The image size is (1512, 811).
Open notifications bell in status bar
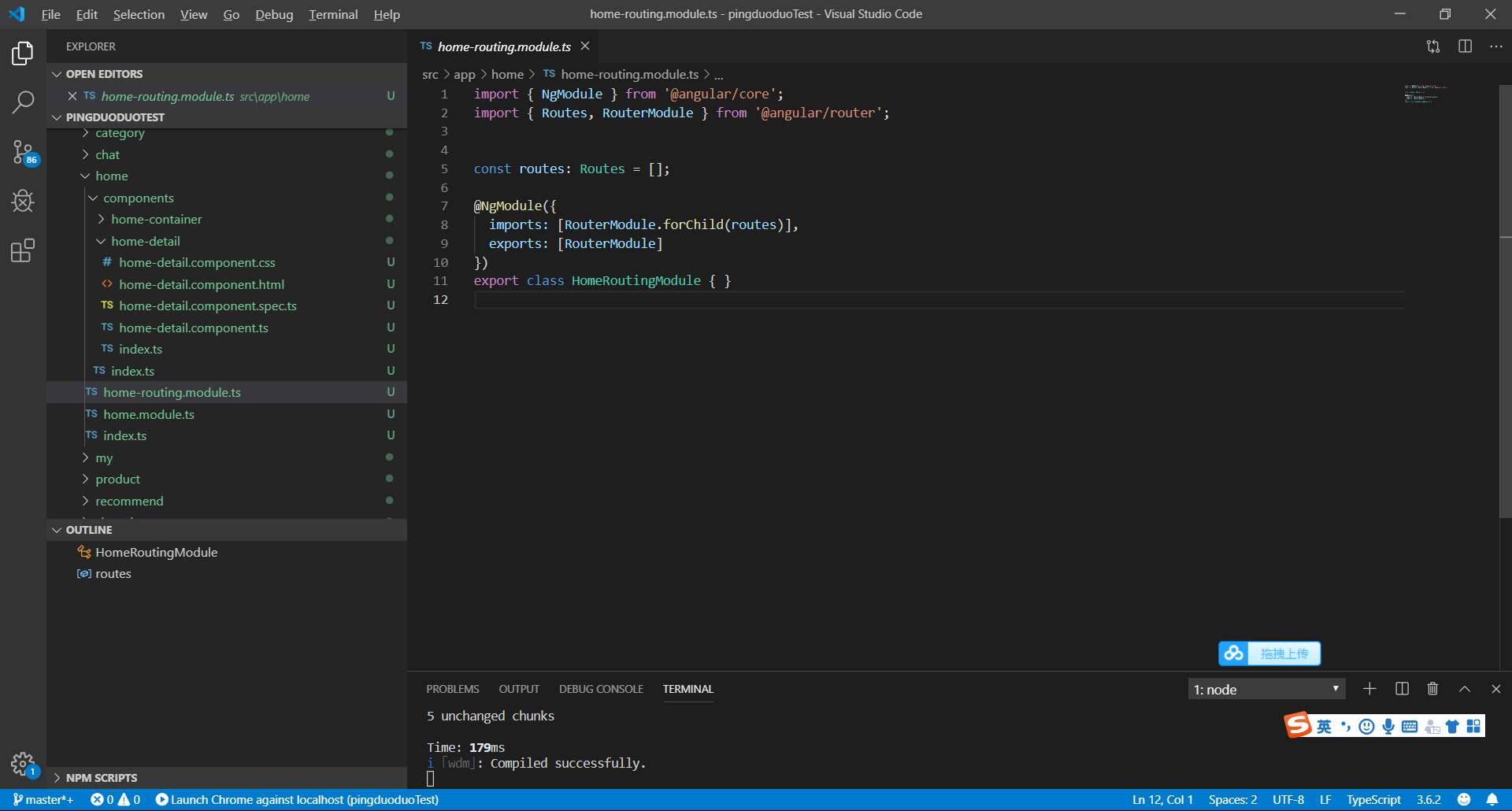tap(1492, 799)
